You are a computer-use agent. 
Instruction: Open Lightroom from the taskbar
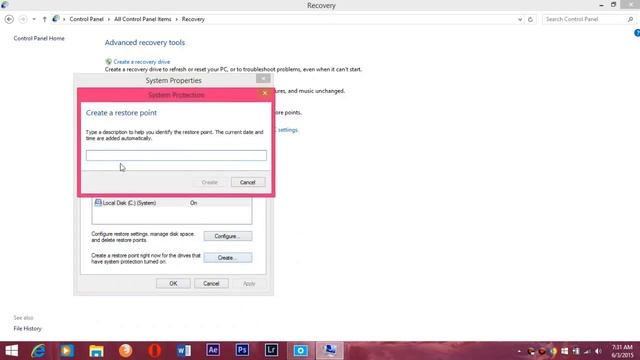click(271, 350)
